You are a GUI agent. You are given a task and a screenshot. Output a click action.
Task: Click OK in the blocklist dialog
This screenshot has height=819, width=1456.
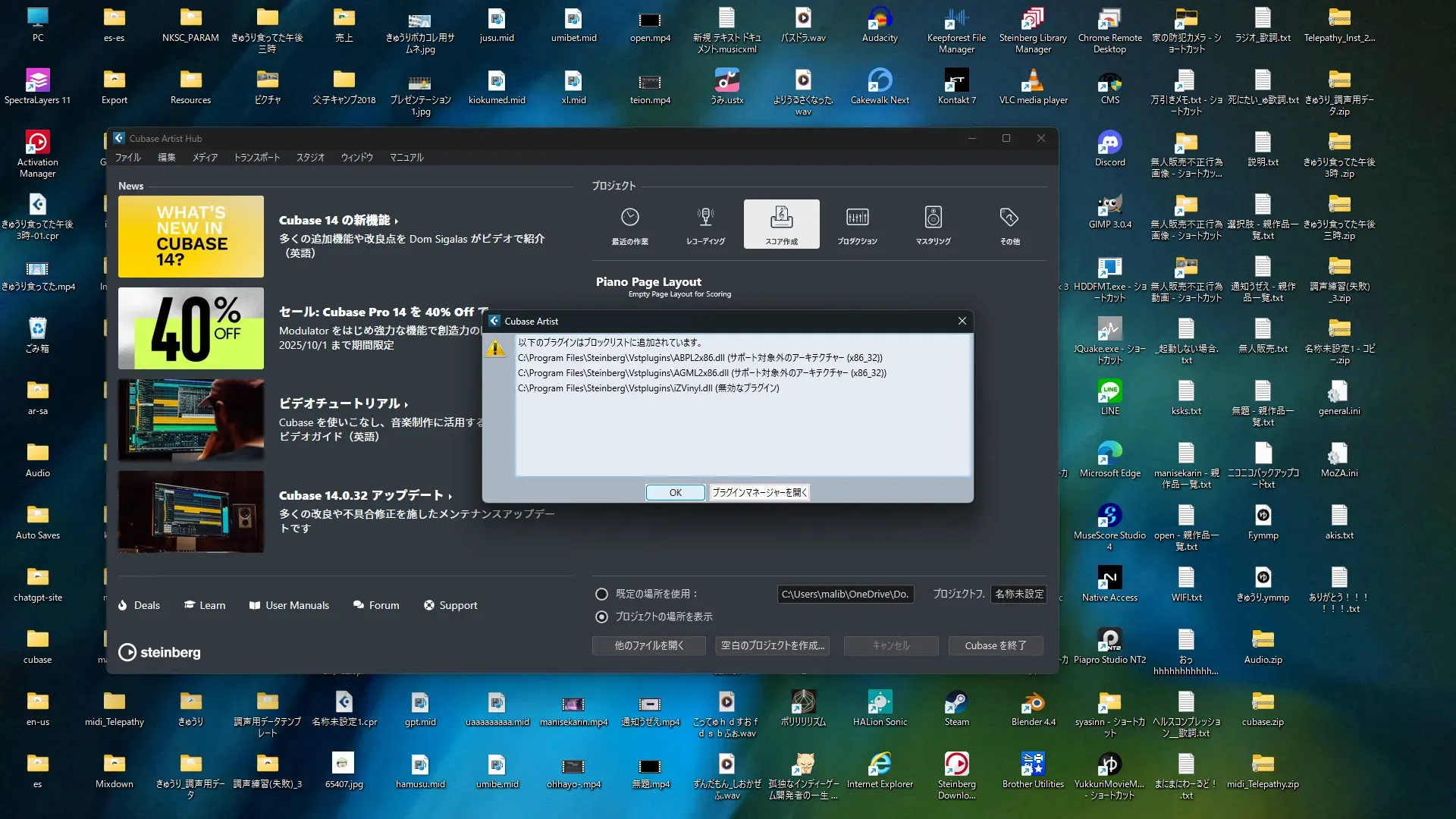[x=675, y=492]
